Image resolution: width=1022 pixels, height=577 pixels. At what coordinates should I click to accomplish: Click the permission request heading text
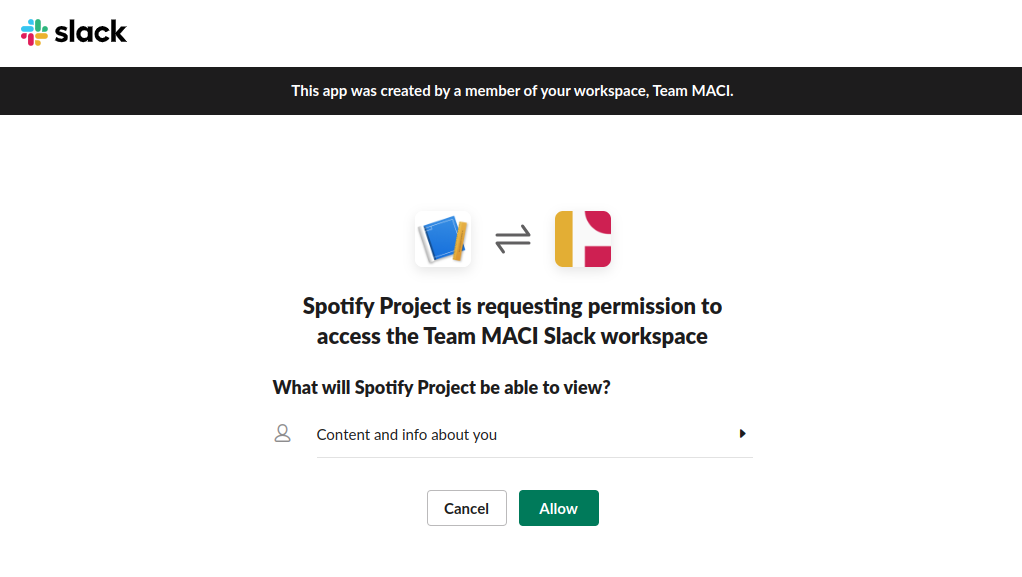click(x=511, y=320)
